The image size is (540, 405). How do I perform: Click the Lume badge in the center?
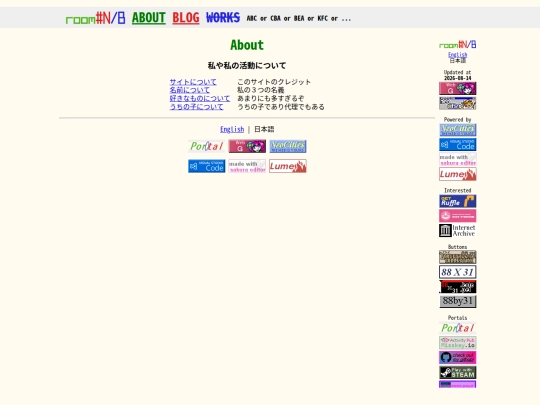point(288,166)
